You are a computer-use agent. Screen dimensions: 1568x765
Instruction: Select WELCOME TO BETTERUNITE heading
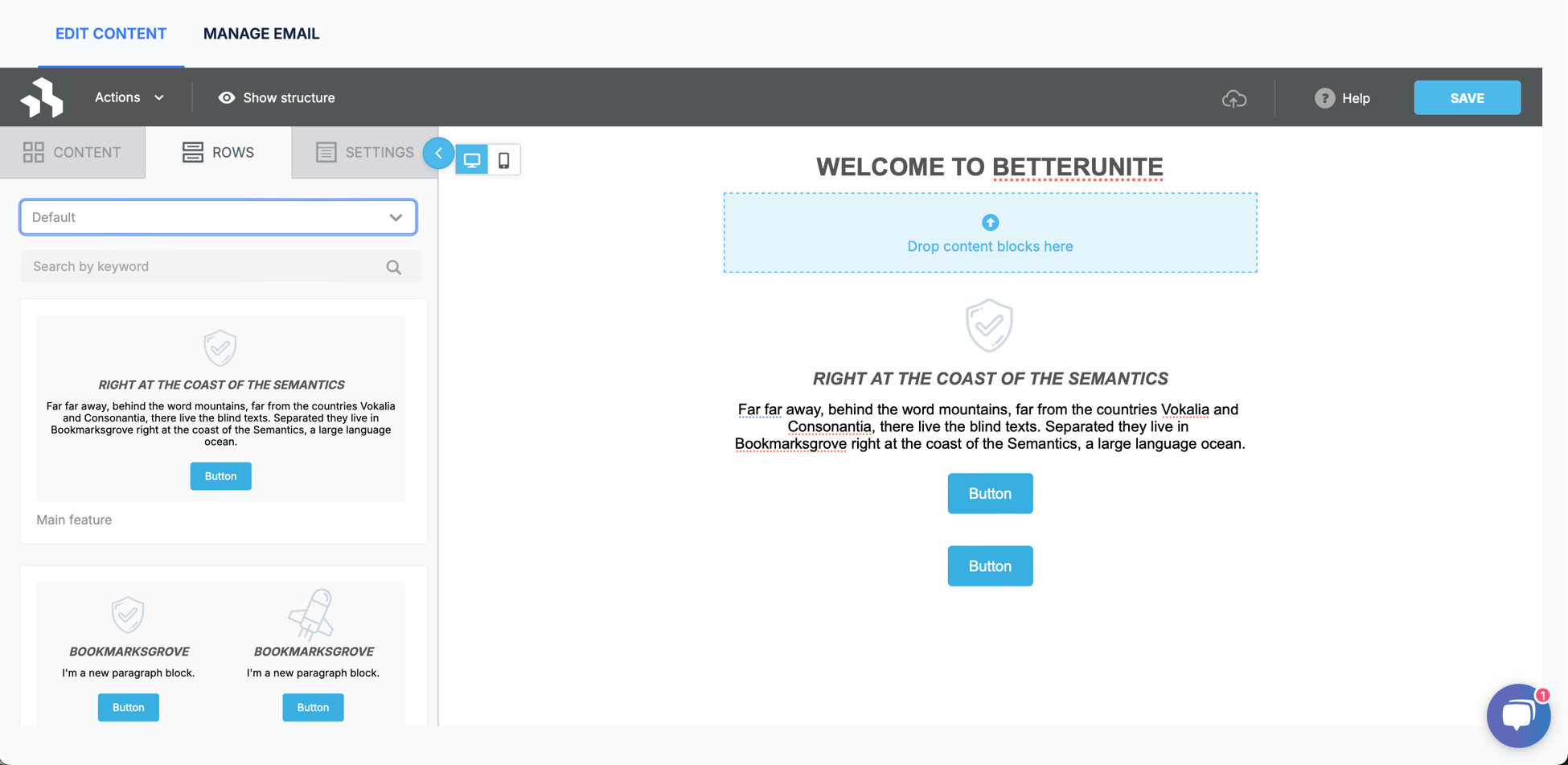(990, 167)
